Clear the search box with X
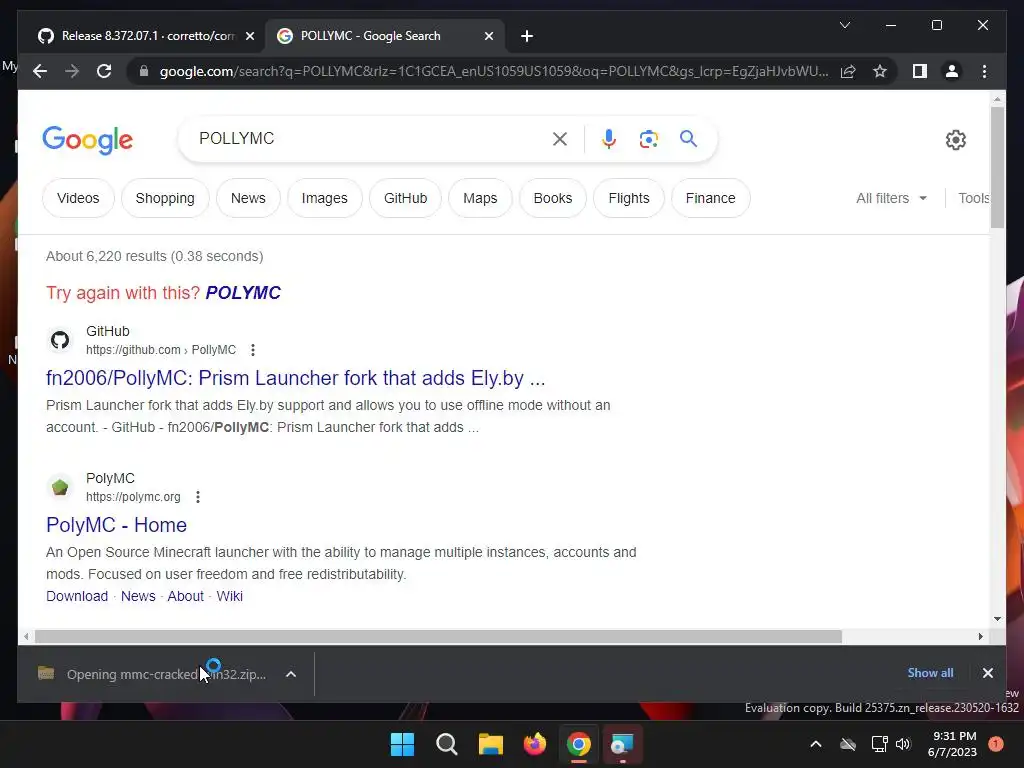The width and height of the screenshot is (1024, 768). [560, 138]
